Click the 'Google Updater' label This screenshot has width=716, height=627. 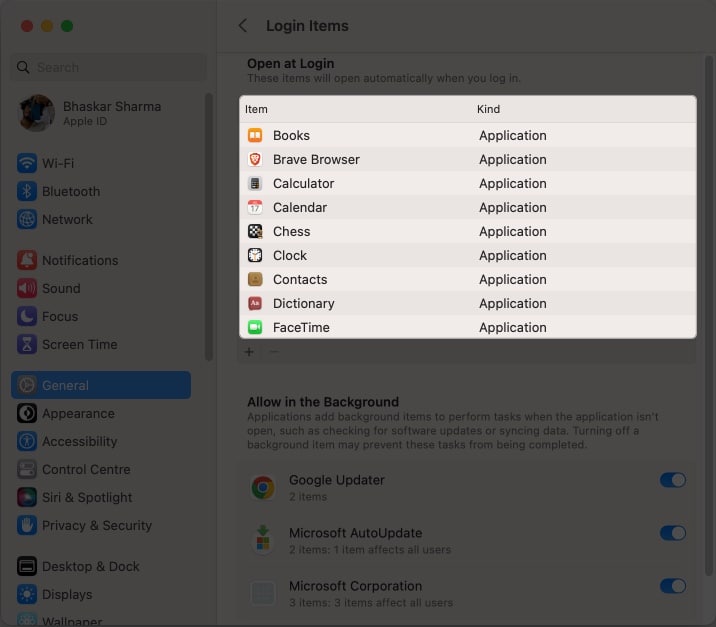coord(337,480)
